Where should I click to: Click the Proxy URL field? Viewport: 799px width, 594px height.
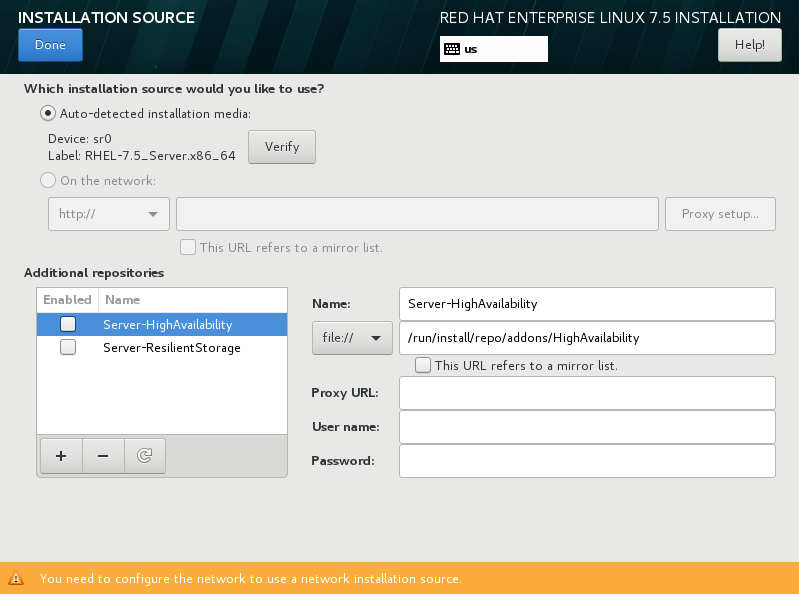tap(587, 393)
